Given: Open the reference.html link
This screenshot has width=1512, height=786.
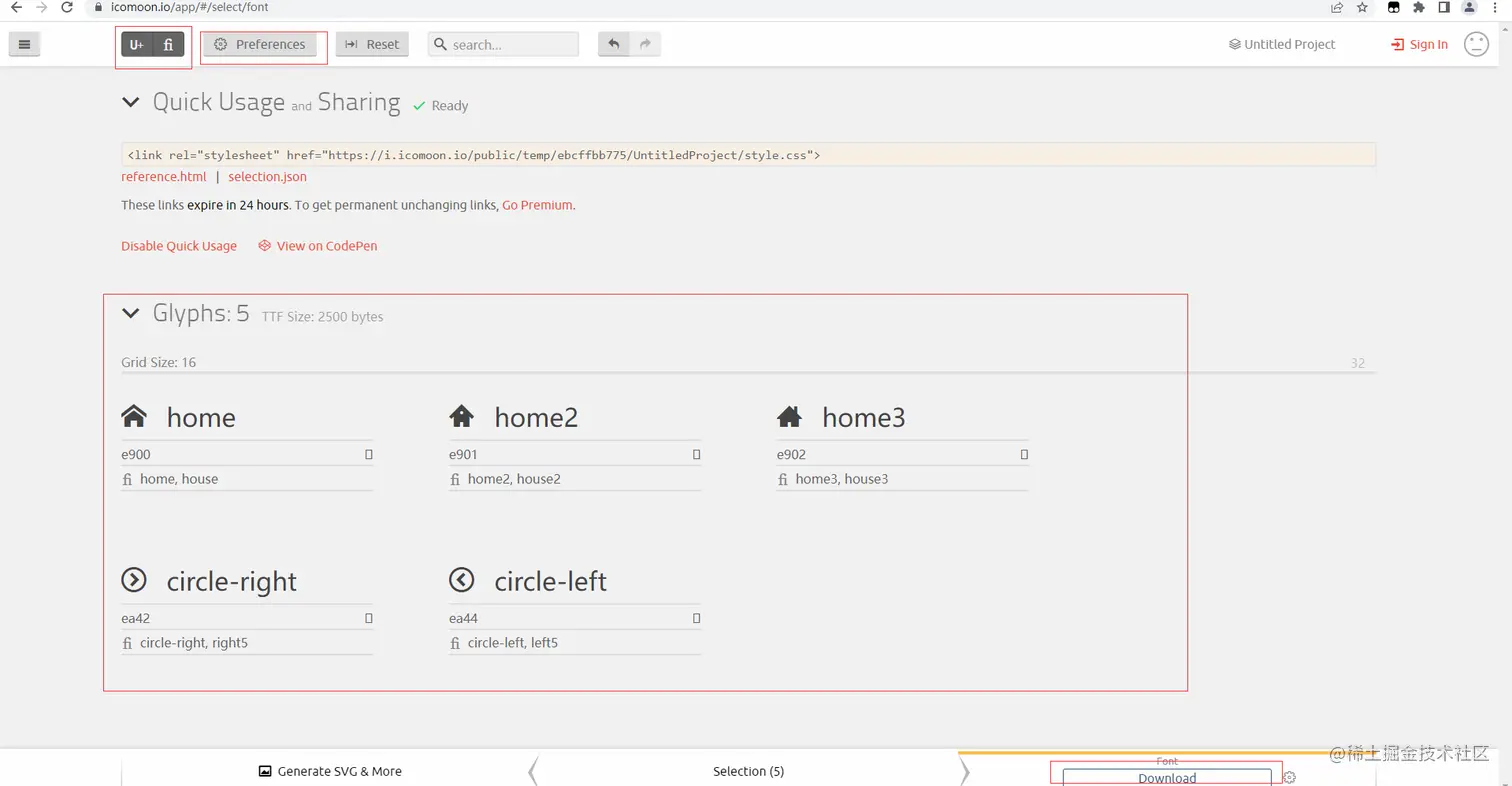Looking at the screenshot, I should point(164,177).
